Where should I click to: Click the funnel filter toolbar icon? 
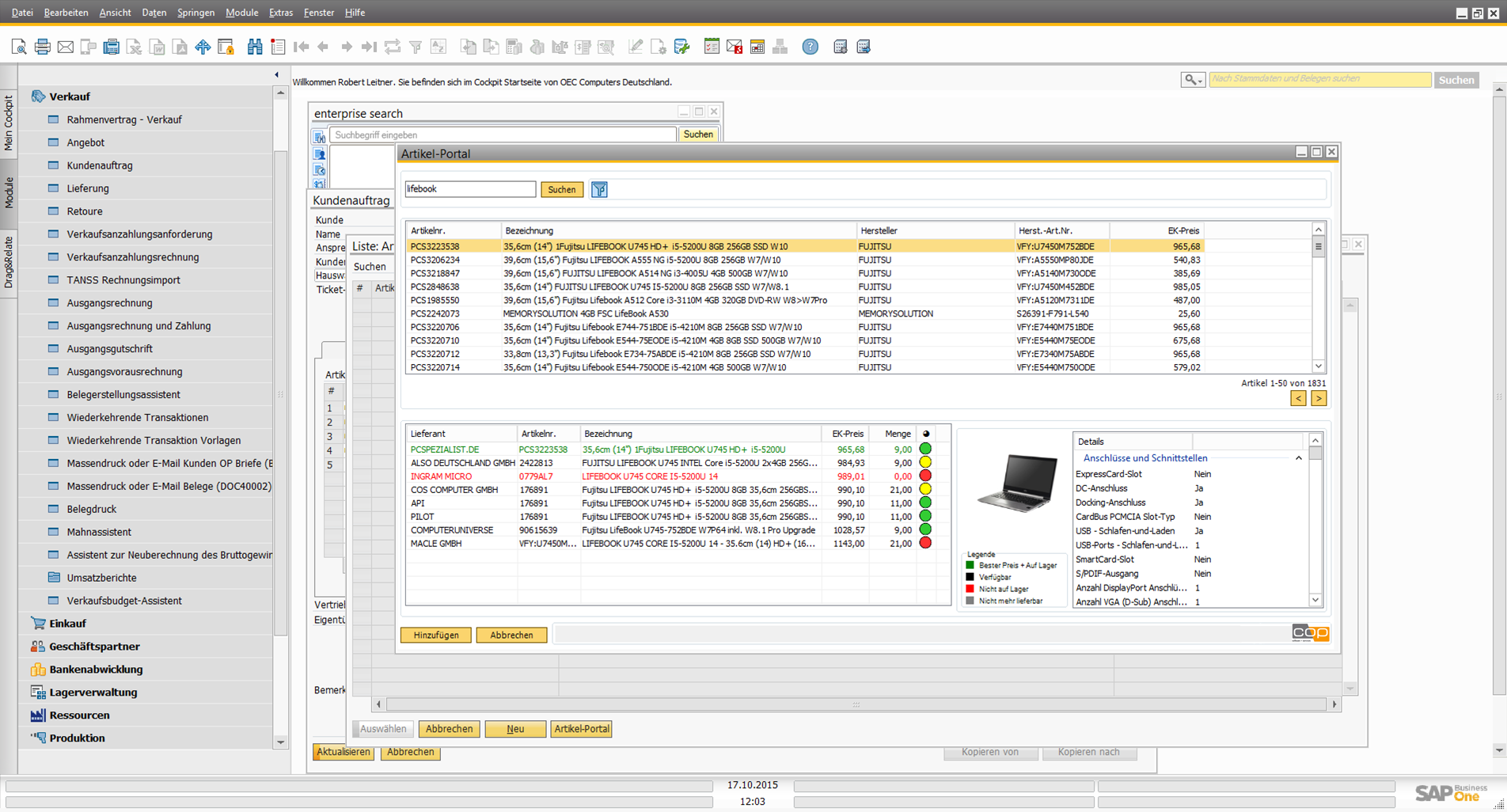click(416, 47)
